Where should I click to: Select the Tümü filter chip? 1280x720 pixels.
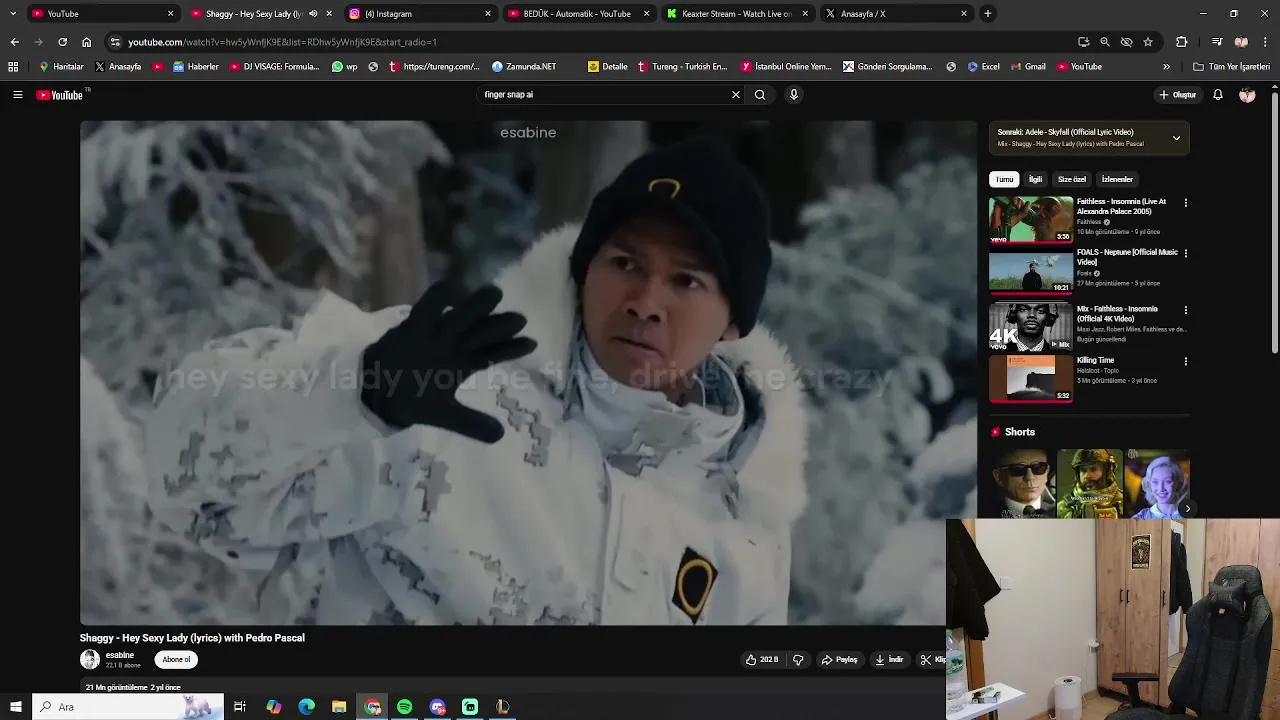click(x=1004, y=180)
